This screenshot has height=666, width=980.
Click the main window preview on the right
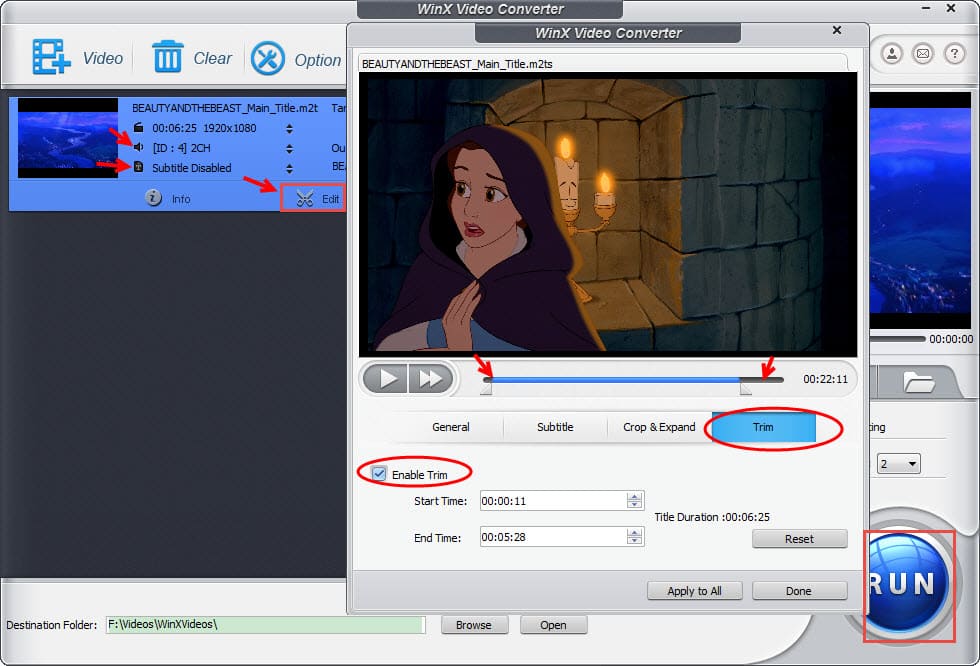[x=920, y=210]
